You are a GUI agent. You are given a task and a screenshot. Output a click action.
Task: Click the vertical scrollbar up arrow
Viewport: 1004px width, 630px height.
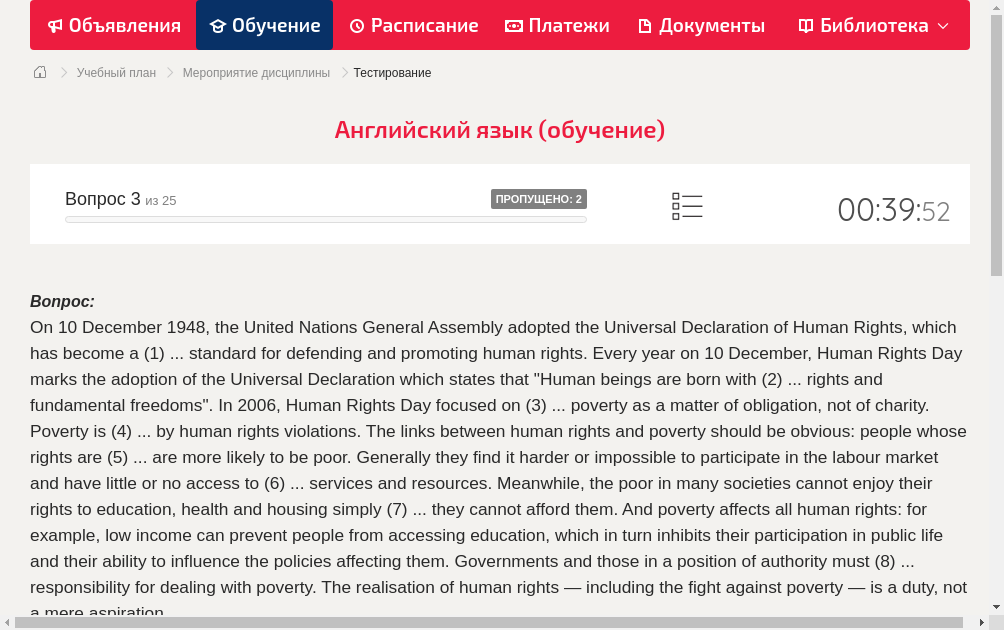(996, 7)
